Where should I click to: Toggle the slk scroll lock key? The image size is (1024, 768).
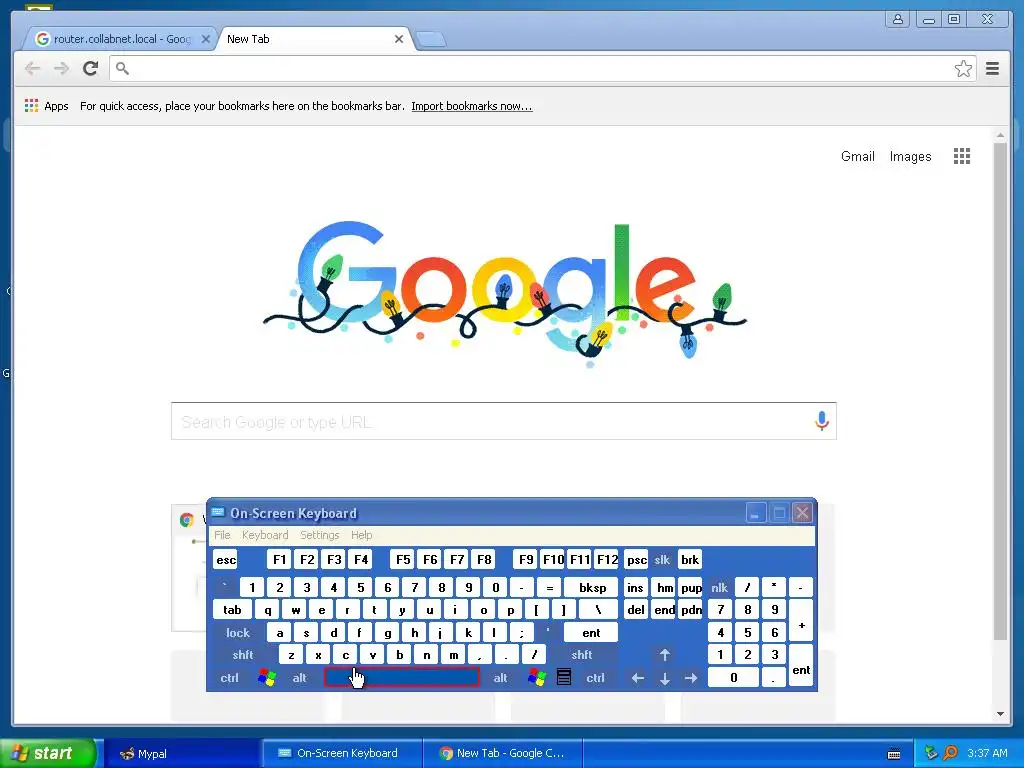pyautogui.click(x=662, y=560)
